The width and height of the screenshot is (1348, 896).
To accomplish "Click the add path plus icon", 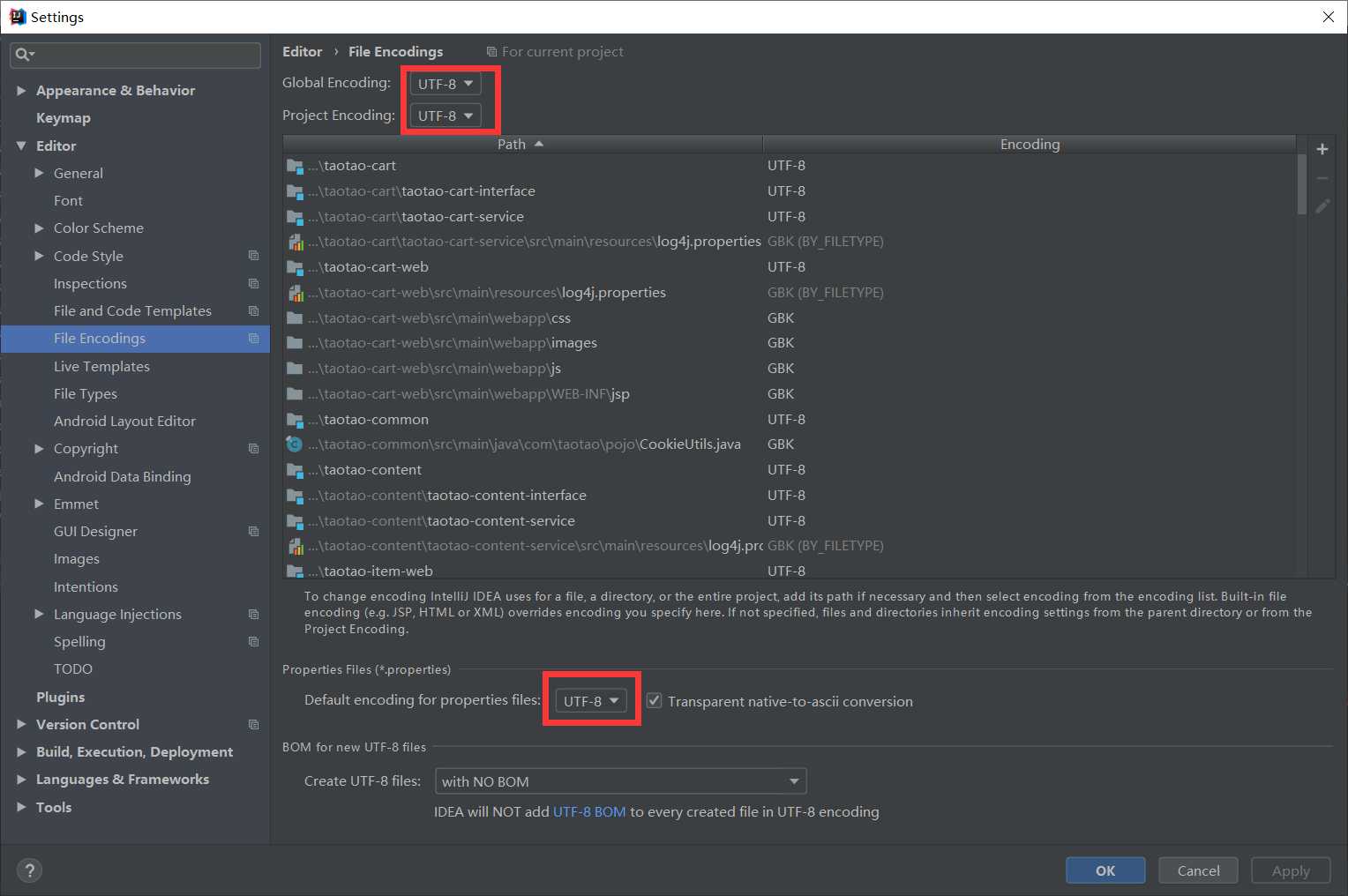I will (x=1322, y=149).
